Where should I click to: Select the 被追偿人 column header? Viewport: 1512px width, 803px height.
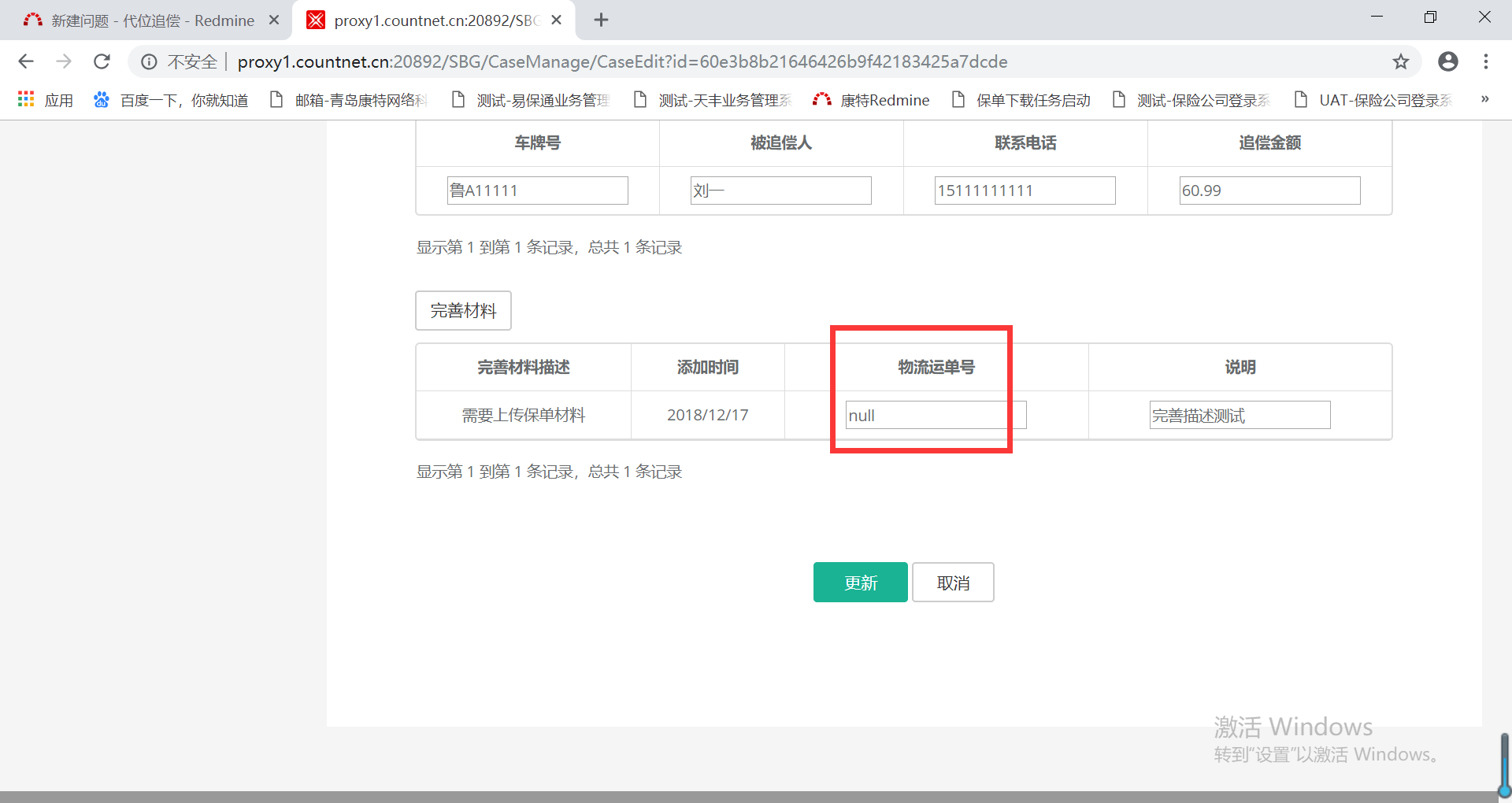point(781,143)
